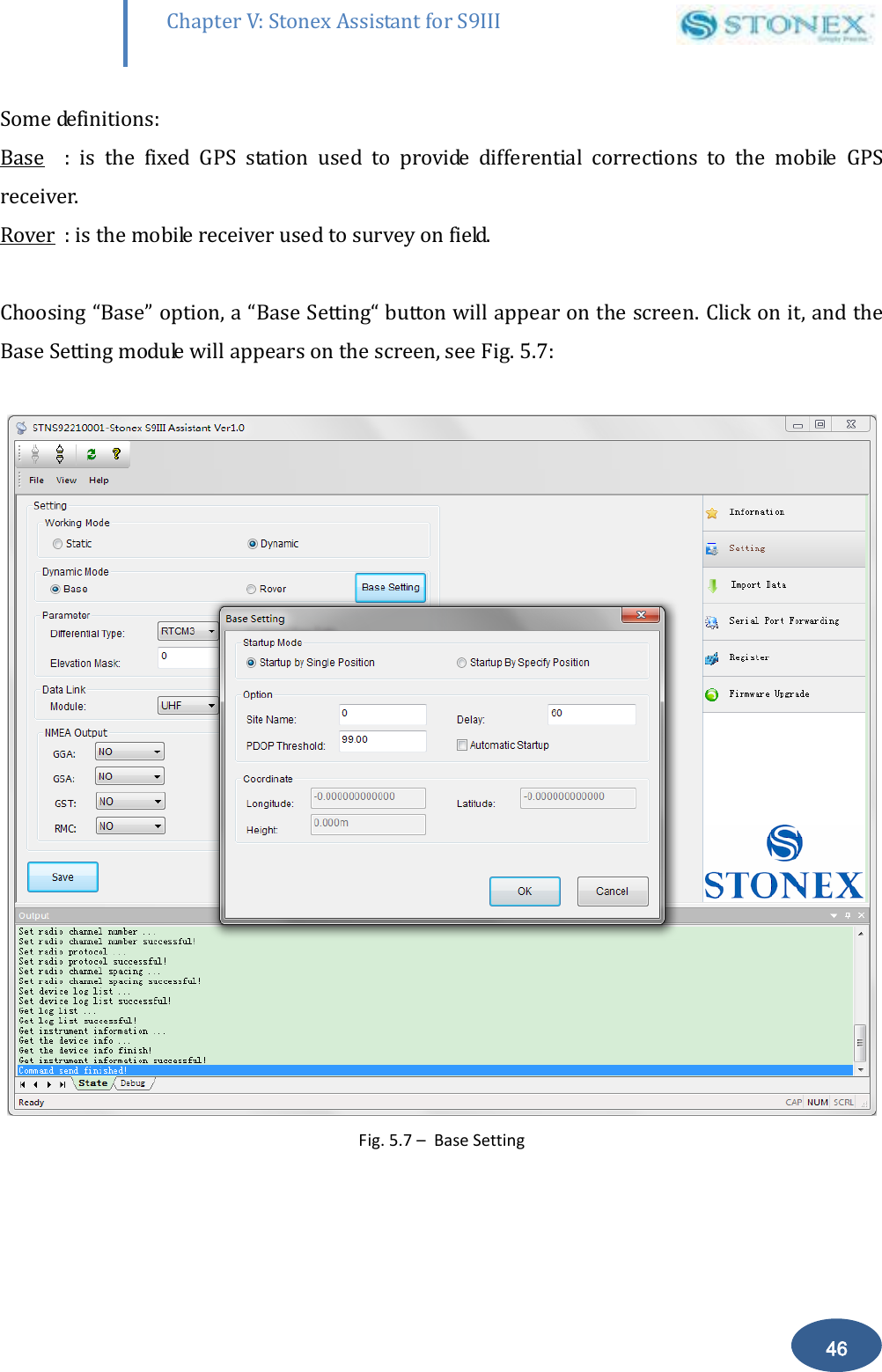Select the 'Command send finished!' output line
The height and width of the screenshot is (1372, 882).
point(436,1071)
